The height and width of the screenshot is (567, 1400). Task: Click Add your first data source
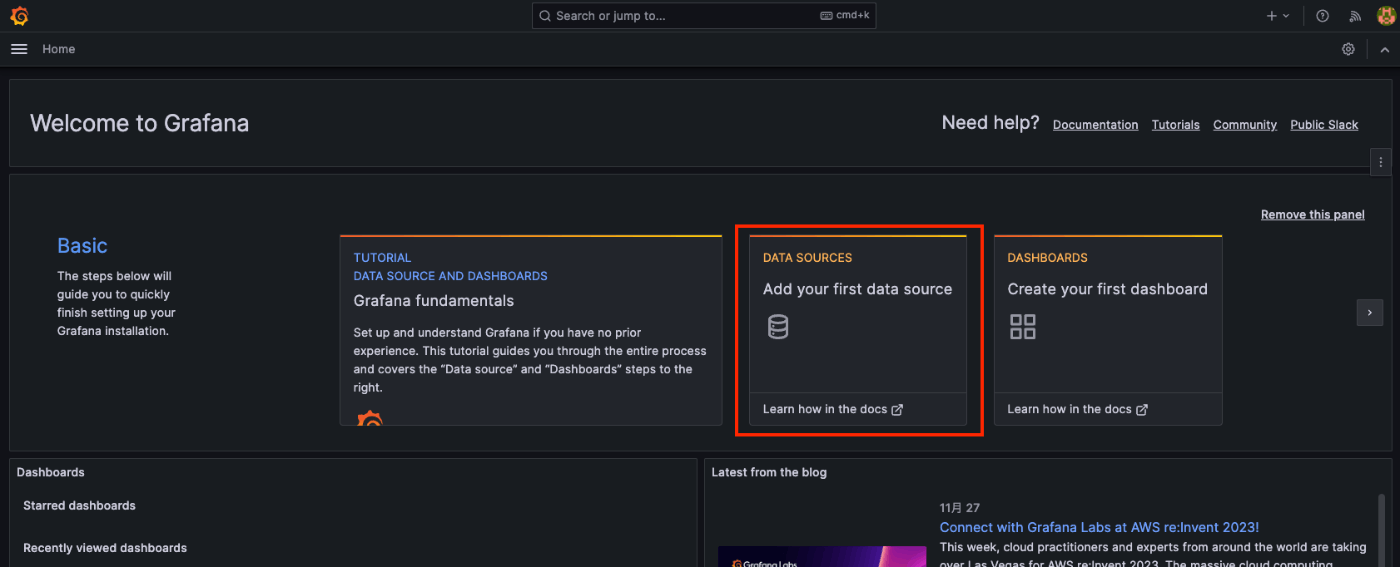click(x=857, y=289)
